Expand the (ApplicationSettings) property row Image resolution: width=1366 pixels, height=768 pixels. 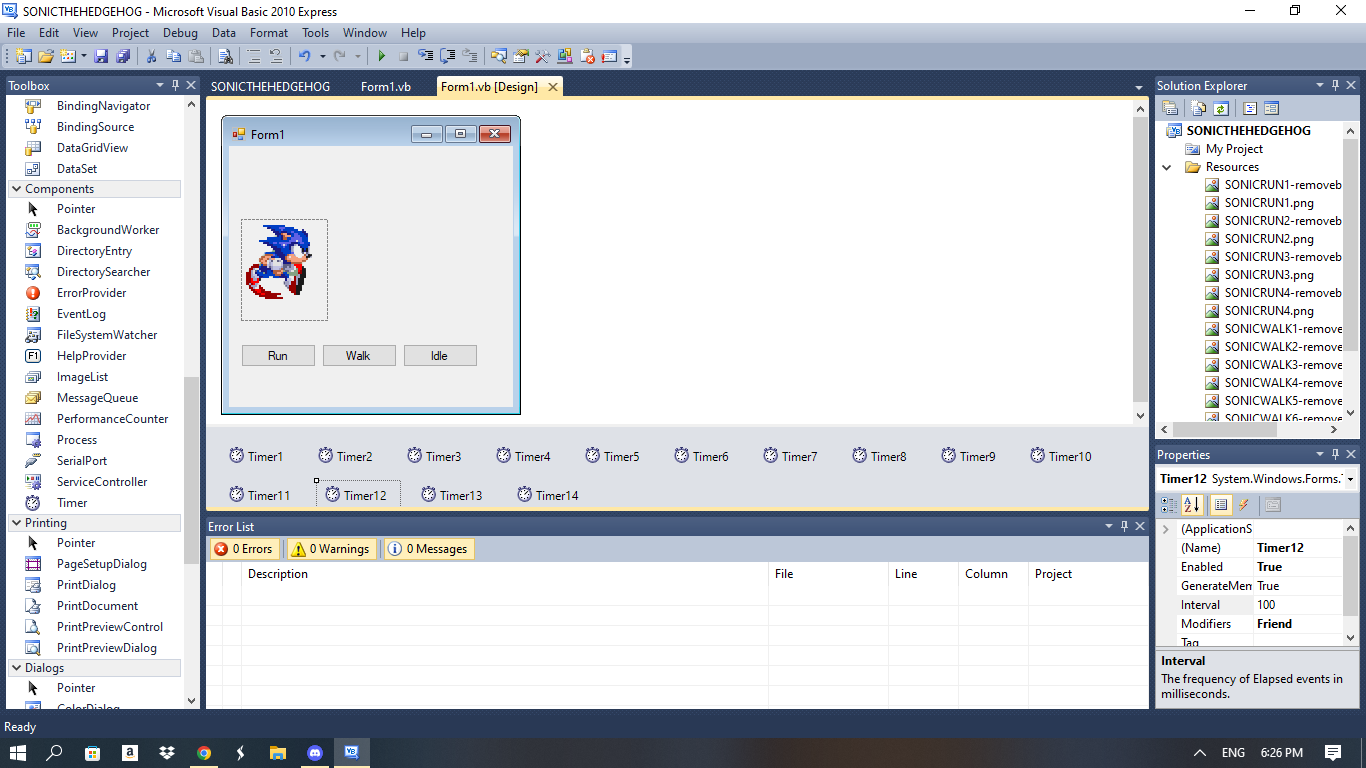coord(1166,529)
